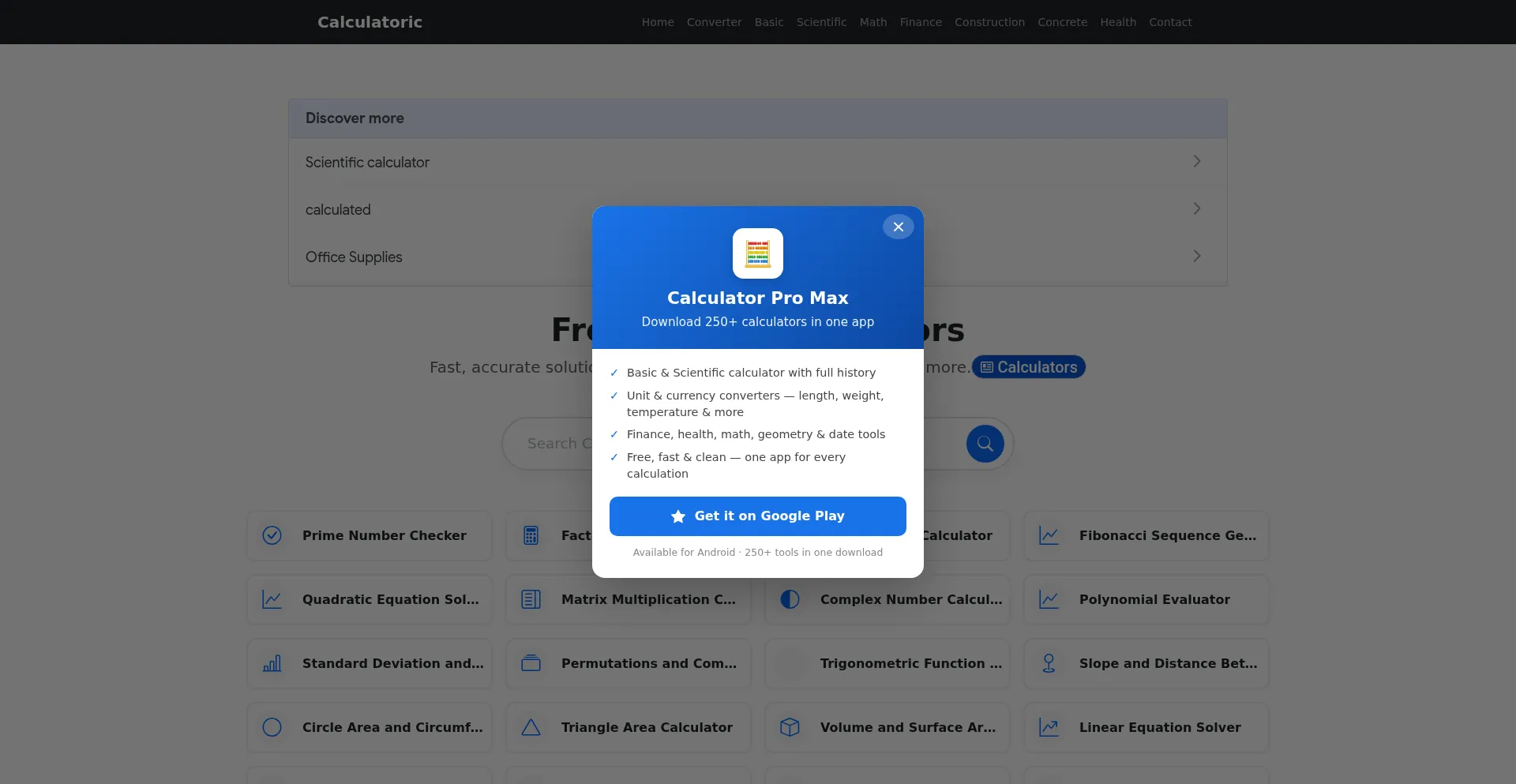1516x784 pixels.
Task: Open Complex Number Calculator card
Action: pyautogui.click(x=887, y=599)
